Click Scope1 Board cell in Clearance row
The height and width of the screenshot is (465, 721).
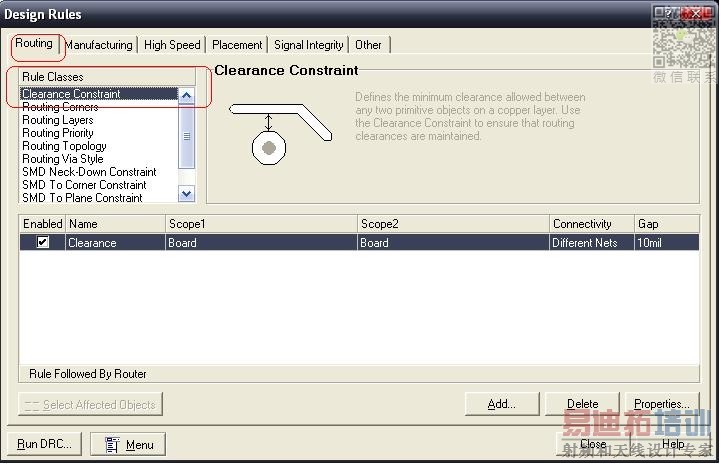[x=261, y=242]
